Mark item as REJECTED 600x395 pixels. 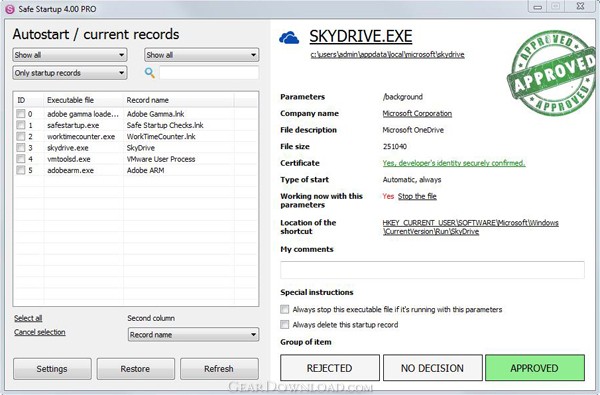tap(330, 368)
